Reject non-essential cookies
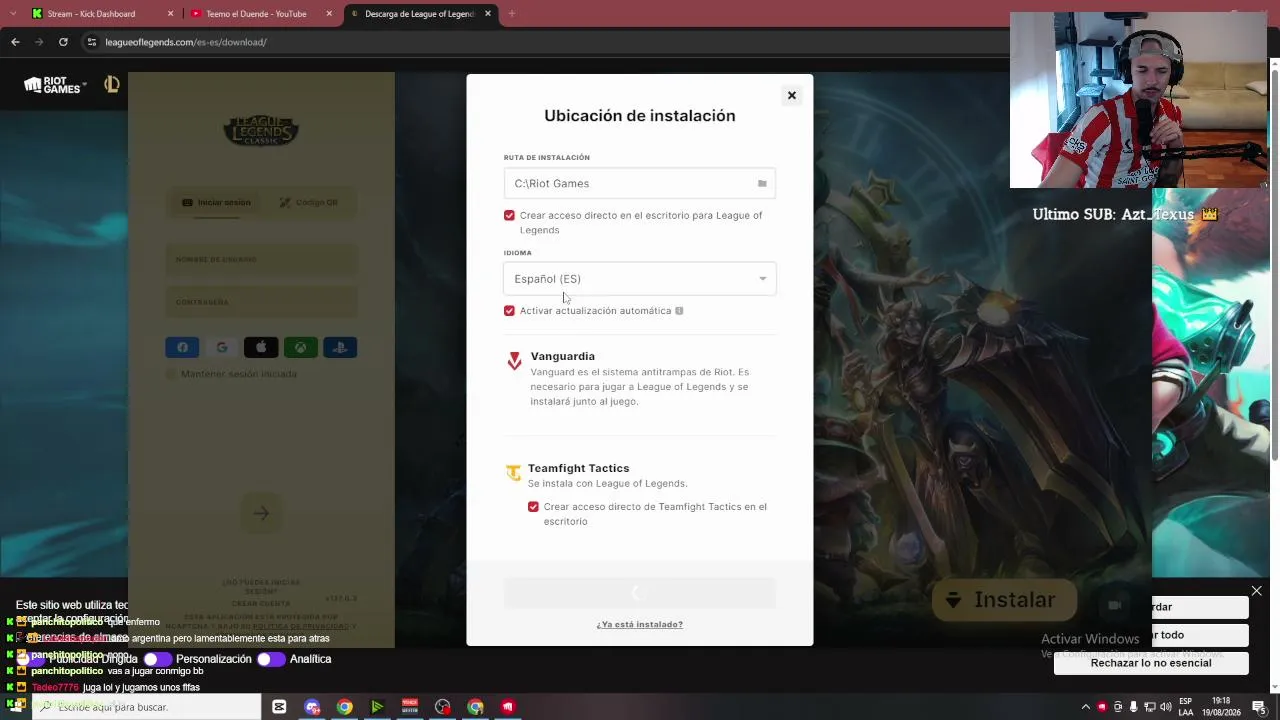This screenshot has width=1280, height=720. (x=1151, y=663)
